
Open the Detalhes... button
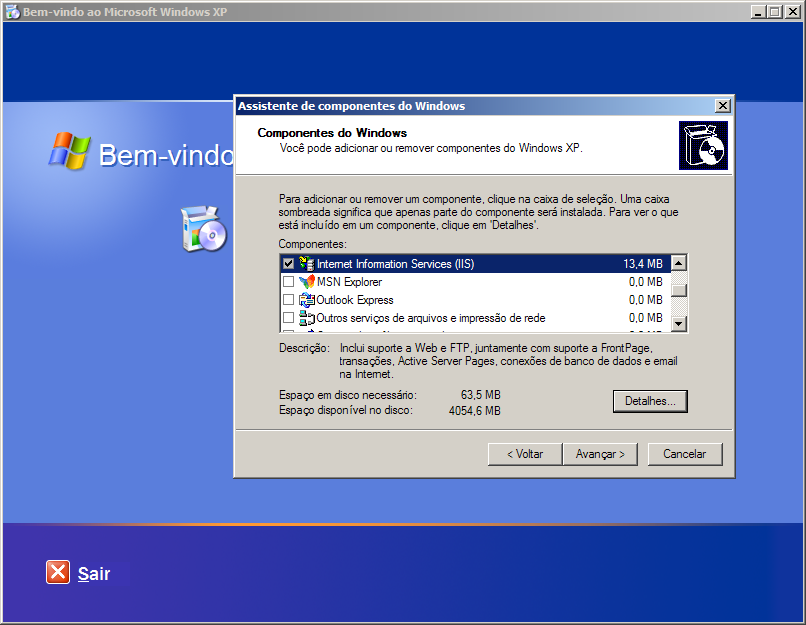click(650, 401)
